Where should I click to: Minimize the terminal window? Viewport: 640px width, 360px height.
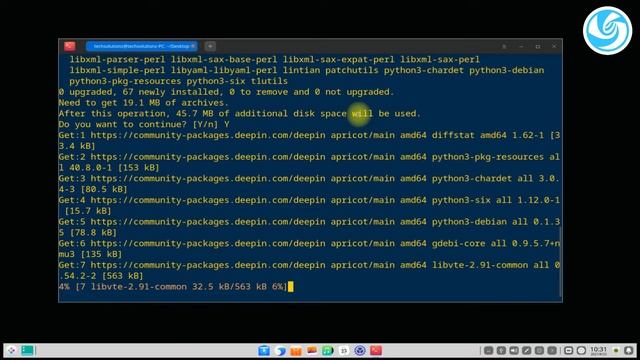(x=521, y=47)
